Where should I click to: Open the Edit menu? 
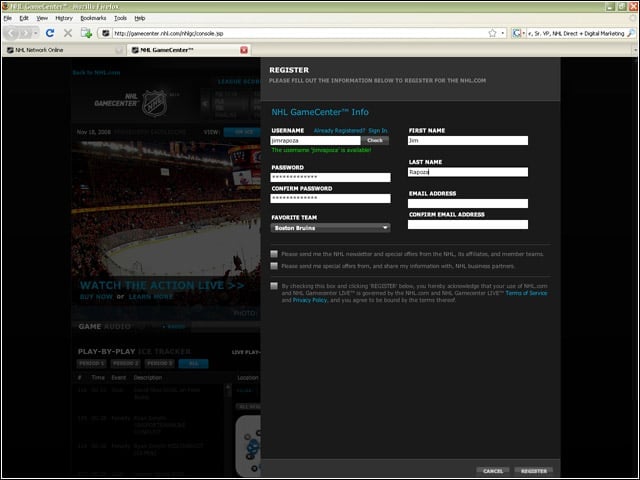pyautogui.click(x=24, y=18)
